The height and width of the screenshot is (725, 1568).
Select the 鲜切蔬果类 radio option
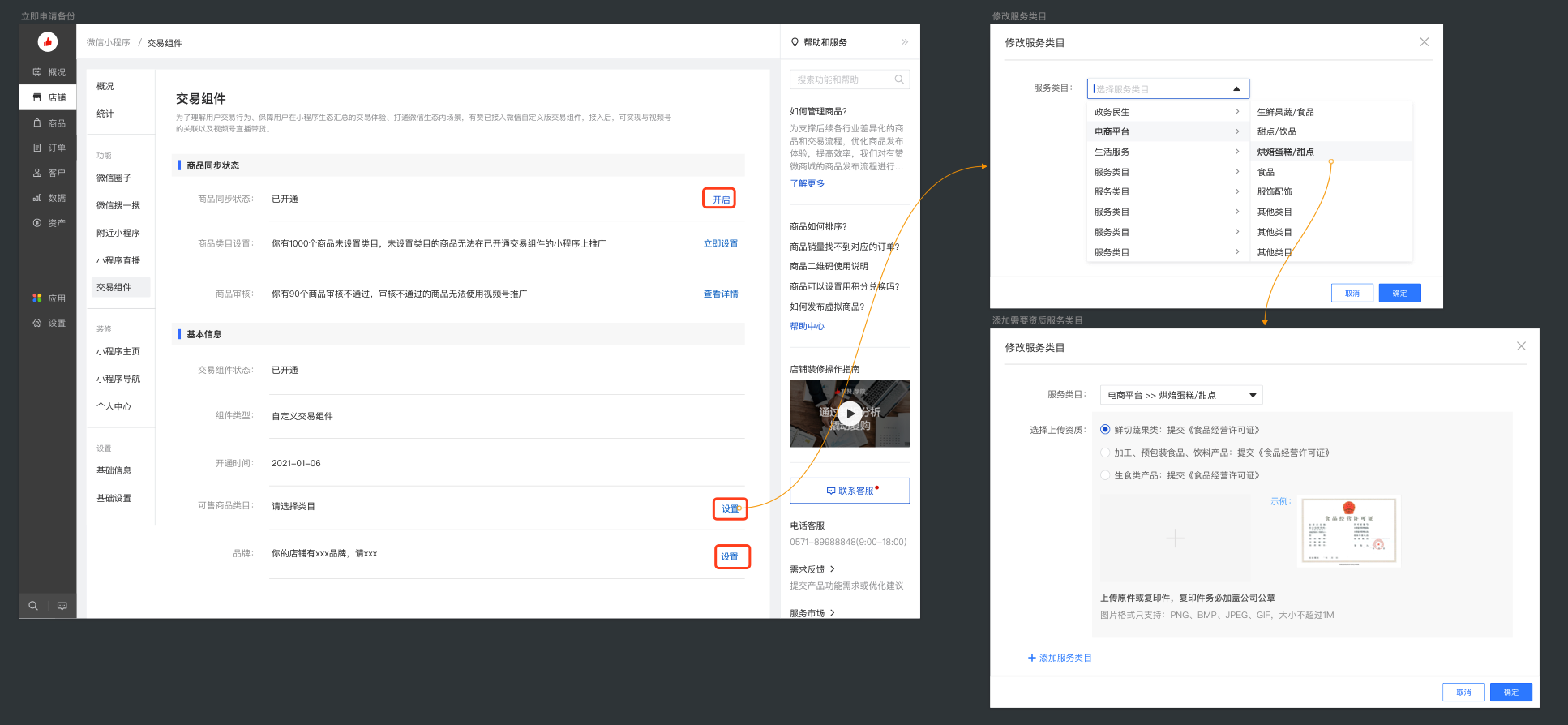pos(1105,430)
